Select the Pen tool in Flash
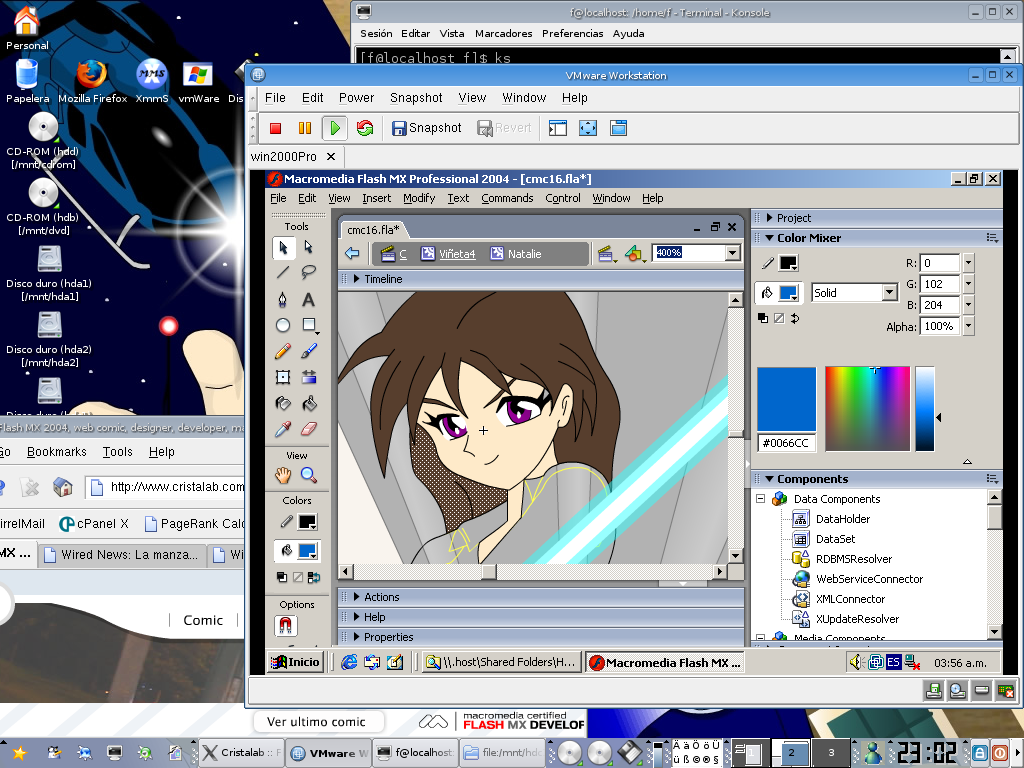 [283, 299]
